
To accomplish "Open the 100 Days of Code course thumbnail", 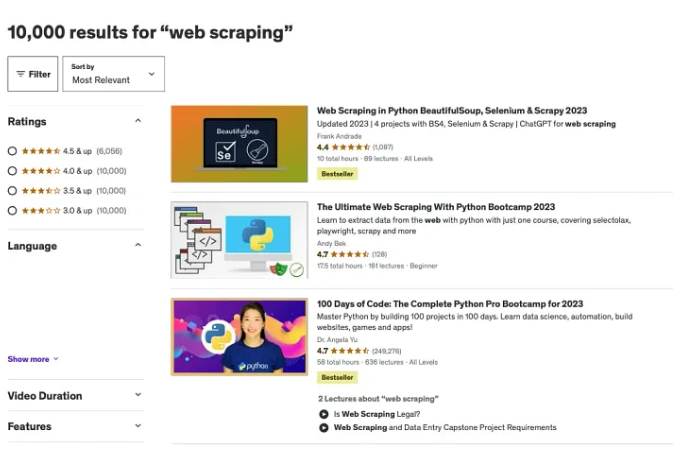I will [239, 337].
